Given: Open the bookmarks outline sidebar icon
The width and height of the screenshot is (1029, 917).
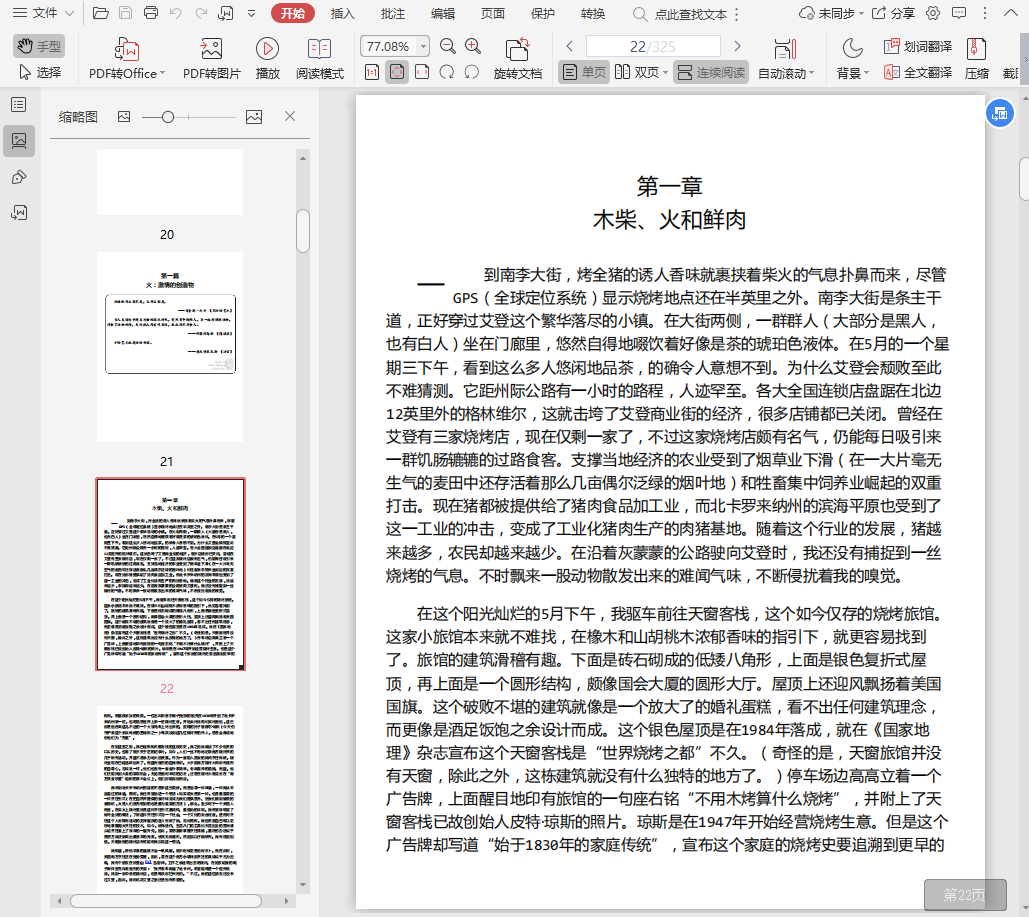Looking at the screenshot, I should coord(18,104).
